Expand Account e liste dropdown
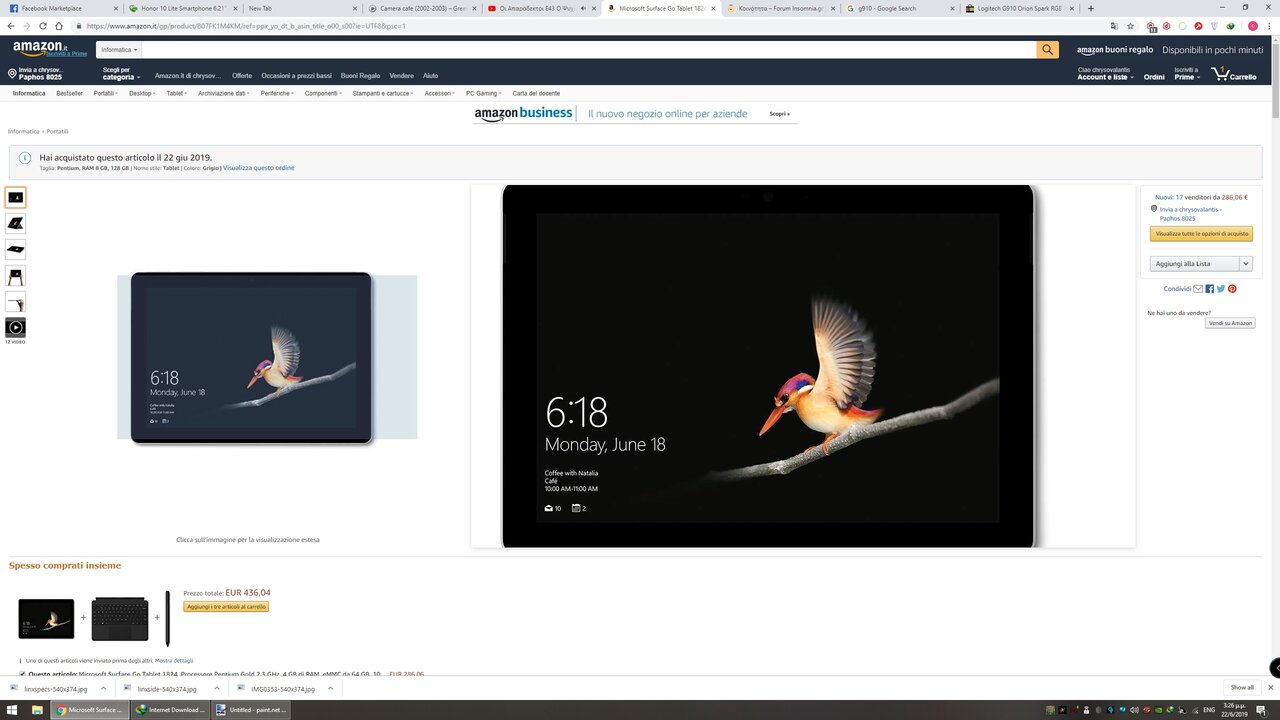1280x720 pixels. [1105, 76]
